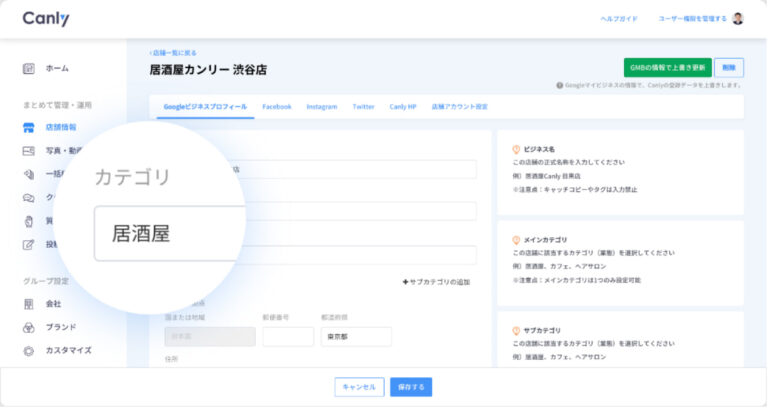Open the 店舗アカウント設定 tab
Image resolution: width=768 pixels, height=408 pixels.
point(459,106)
